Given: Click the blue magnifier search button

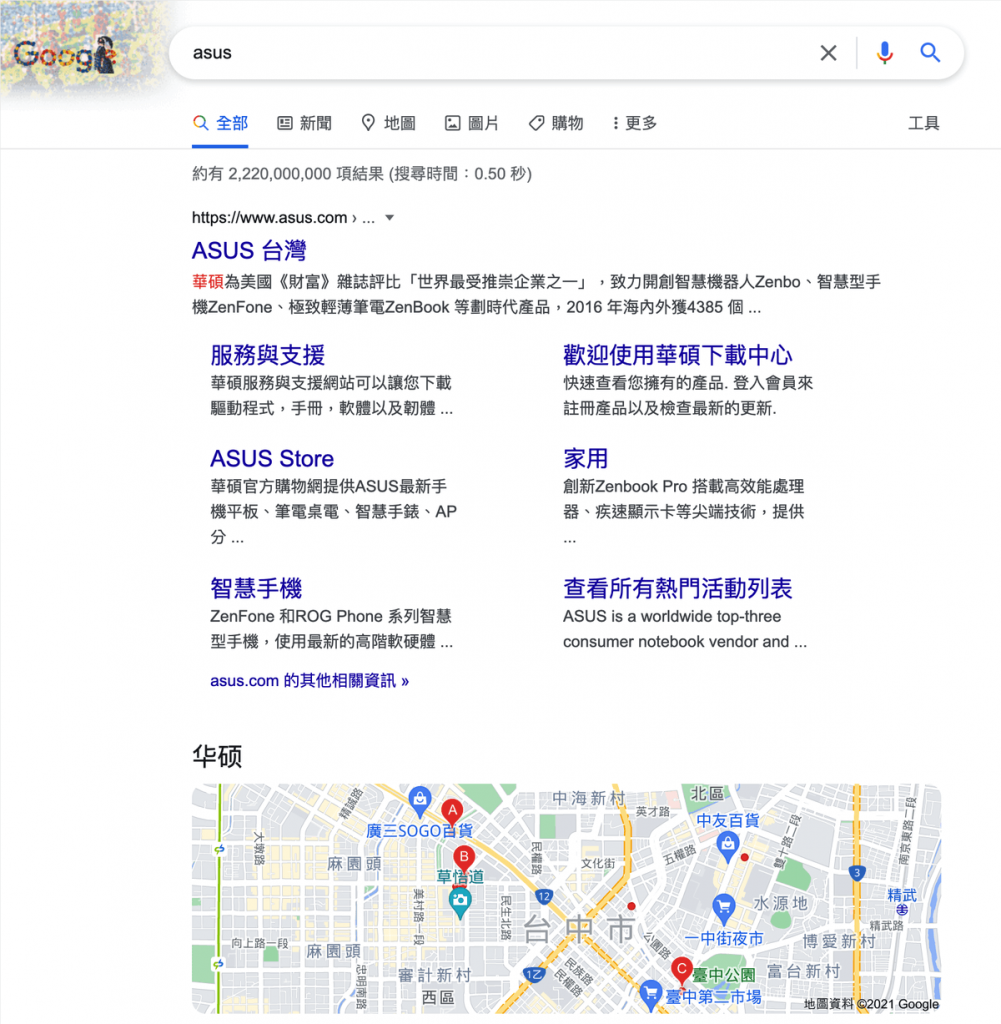Looking at the screenshot, I should click(x=930, y=53).
